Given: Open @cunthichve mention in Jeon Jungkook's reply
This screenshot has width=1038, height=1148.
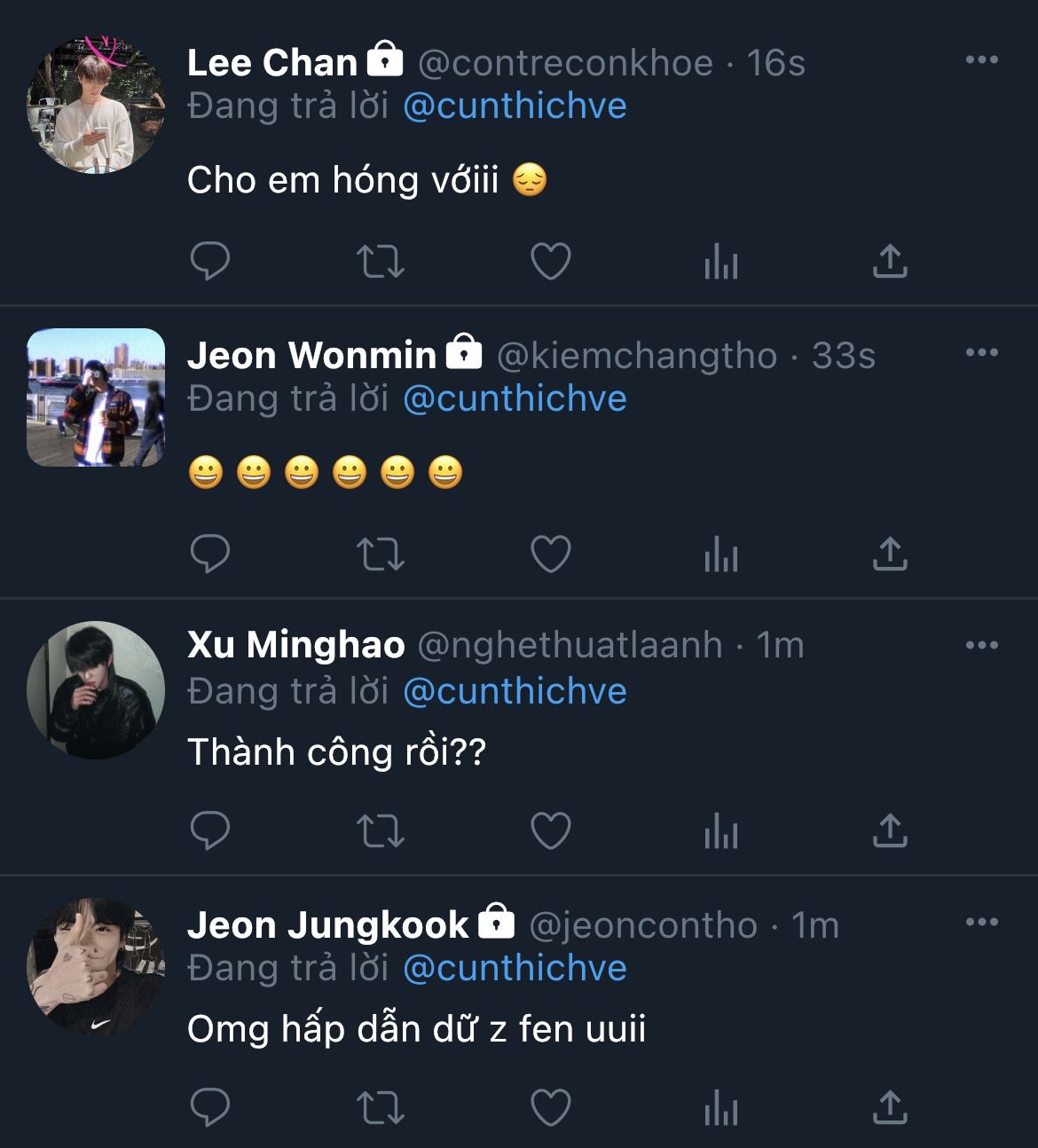Looking at the screenshot, I should [515, 968].
